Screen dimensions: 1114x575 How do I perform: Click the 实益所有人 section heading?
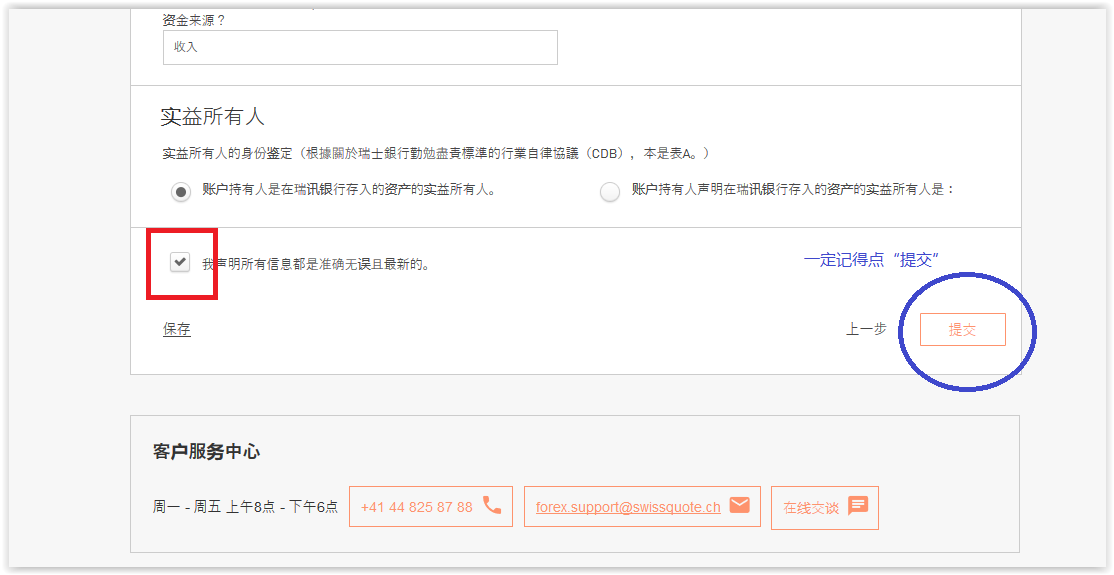coord(212,117)
